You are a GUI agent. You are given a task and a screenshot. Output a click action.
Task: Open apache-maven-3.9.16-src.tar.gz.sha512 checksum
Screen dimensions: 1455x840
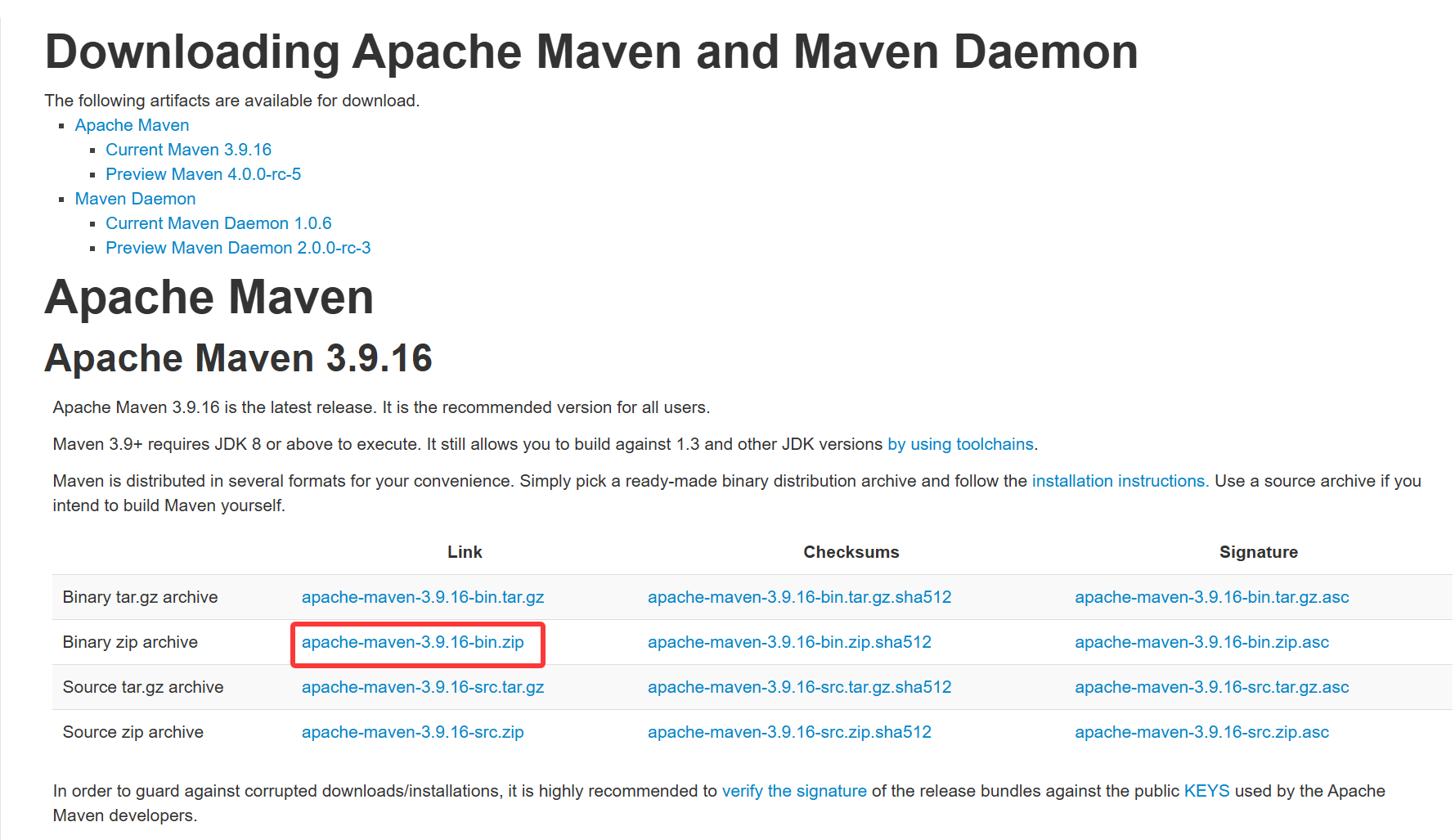tap(800, 687)
